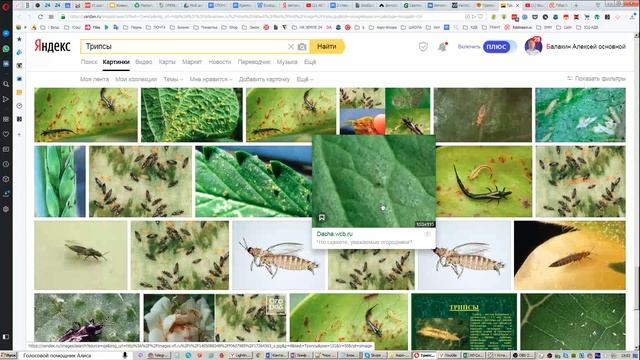Open the notifications bell
This screenshot has height=360, width=640.
[442, 47]
